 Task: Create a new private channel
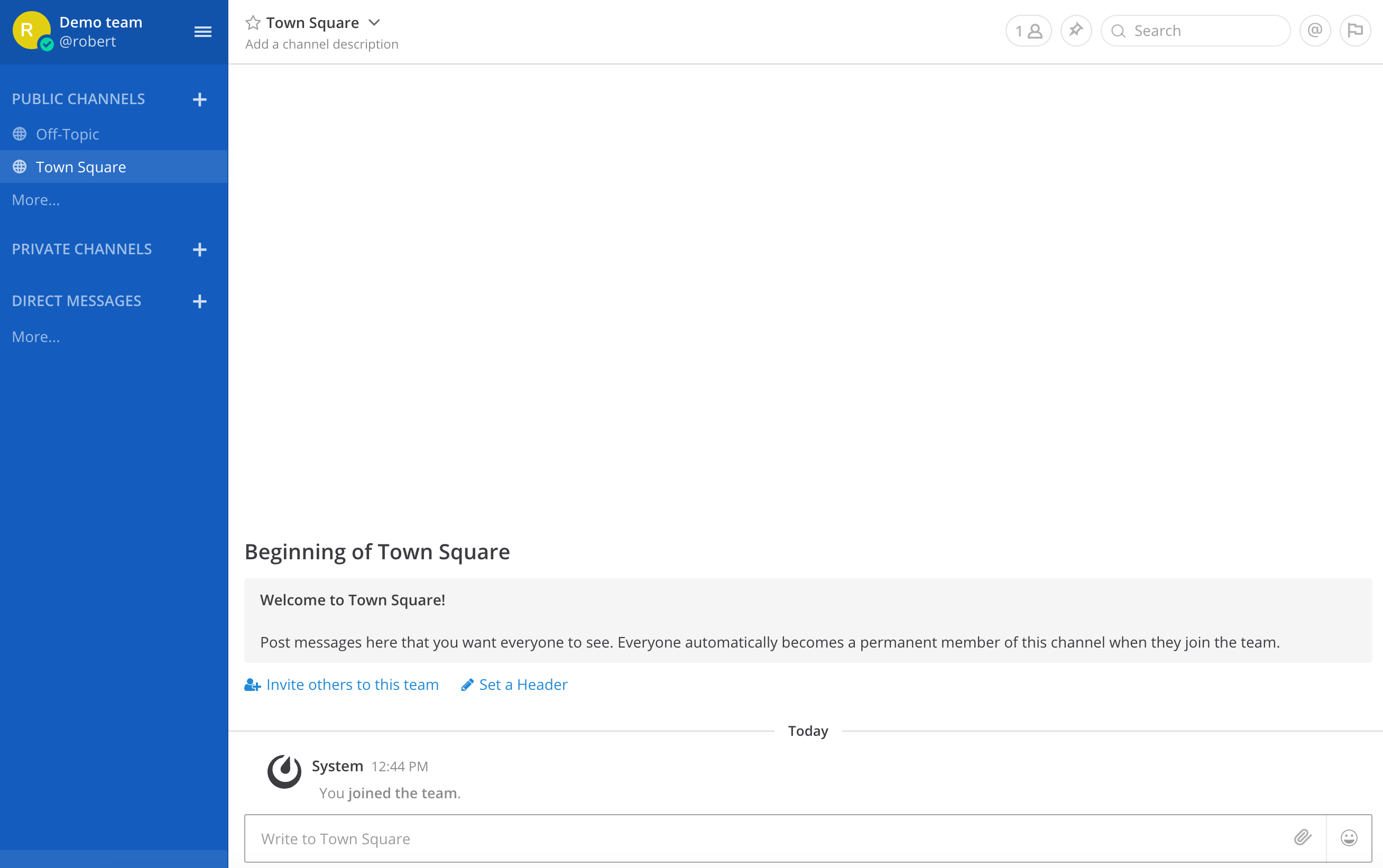[199, 249]
